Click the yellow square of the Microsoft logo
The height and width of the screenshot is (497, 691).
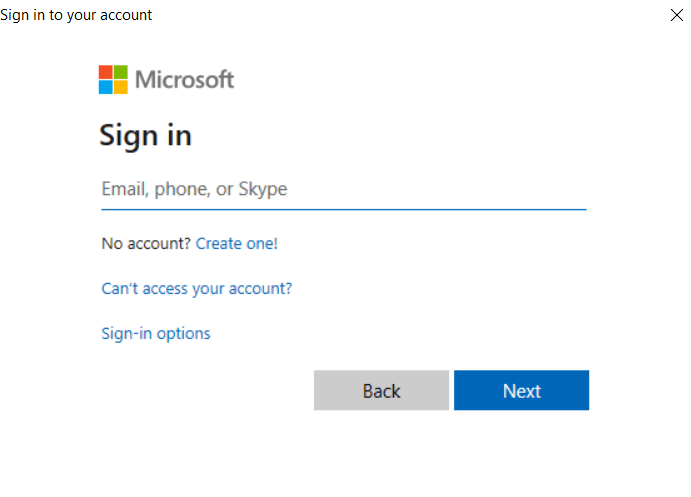120,87
